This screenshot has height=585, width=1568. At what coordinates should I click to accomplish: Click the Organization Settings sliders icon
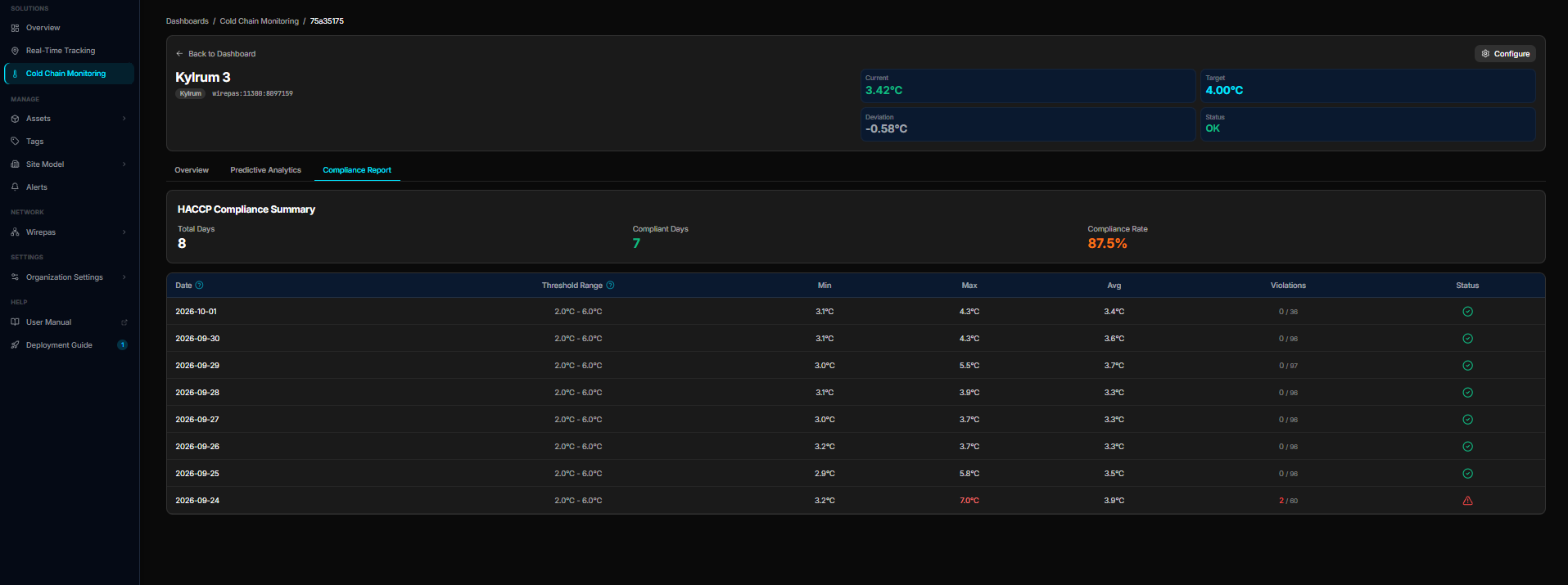coord(15,277)
